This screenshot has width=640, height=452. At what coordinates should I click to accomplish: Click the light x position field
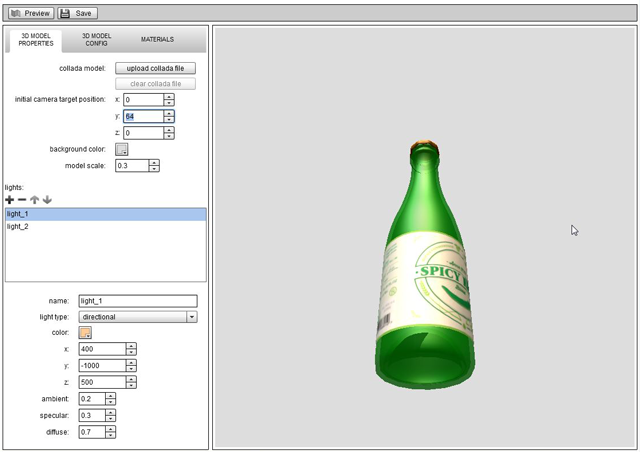coord(102,349)
